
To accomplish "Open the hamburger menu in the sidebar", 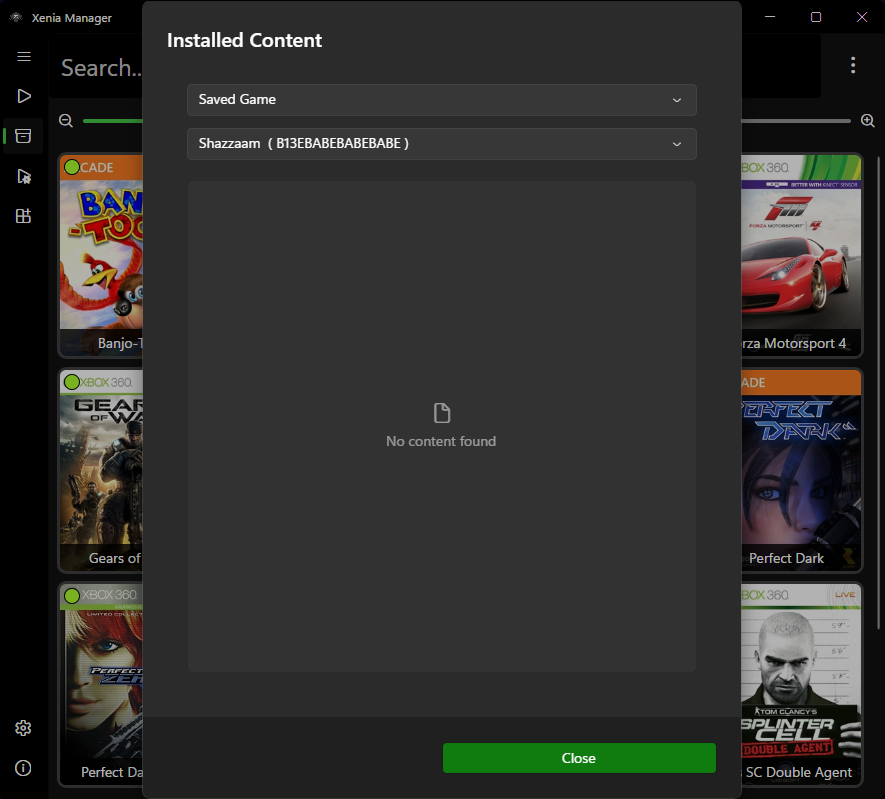I will coord(23,56).
